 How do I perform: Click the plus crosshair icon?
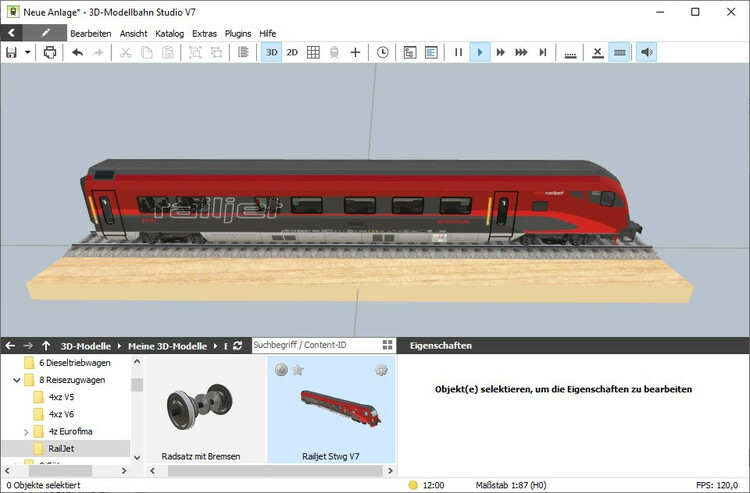click(355, 52)
